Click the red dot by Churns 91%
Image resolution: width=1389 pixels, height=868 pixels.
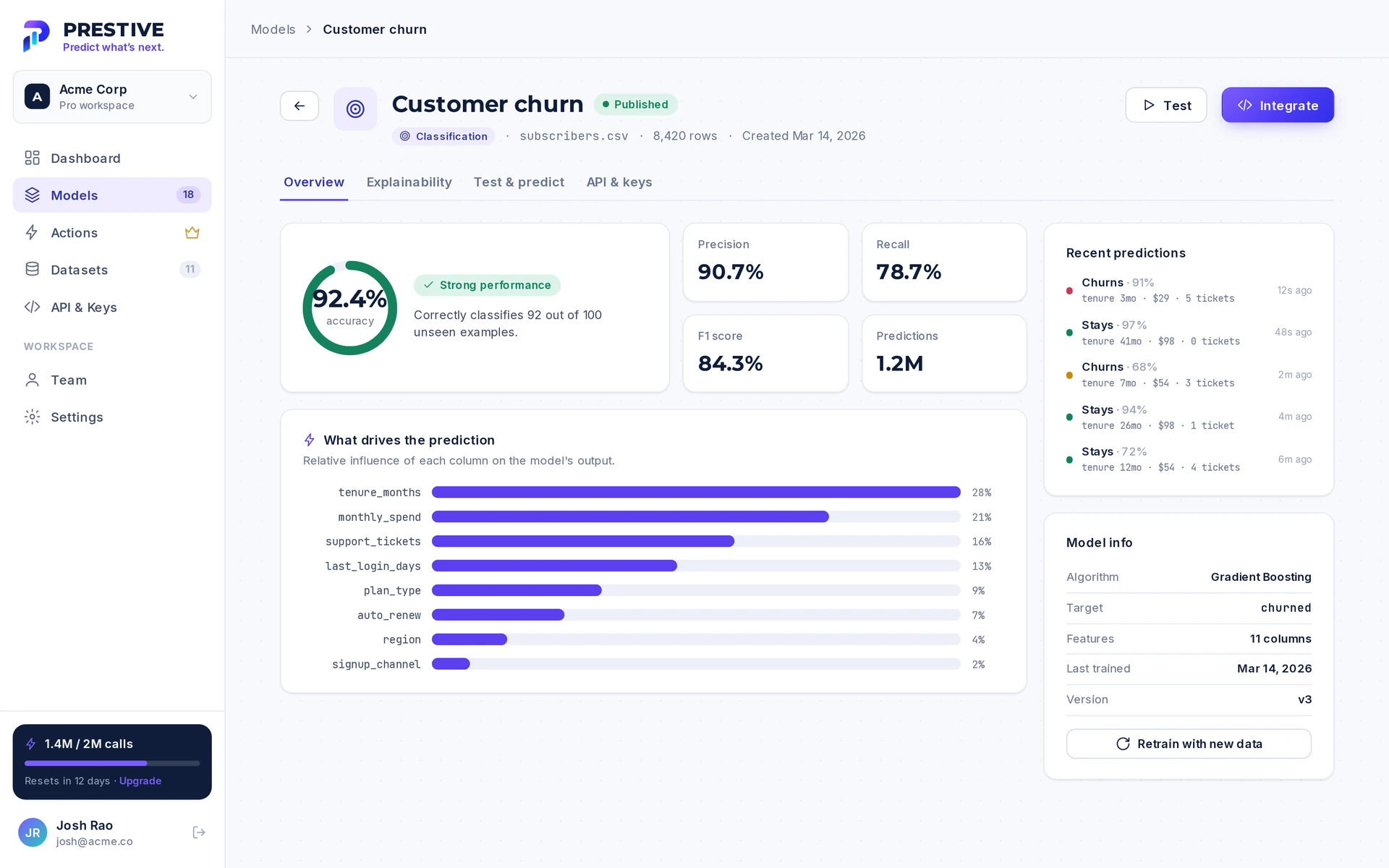[x=1069, y=291]
